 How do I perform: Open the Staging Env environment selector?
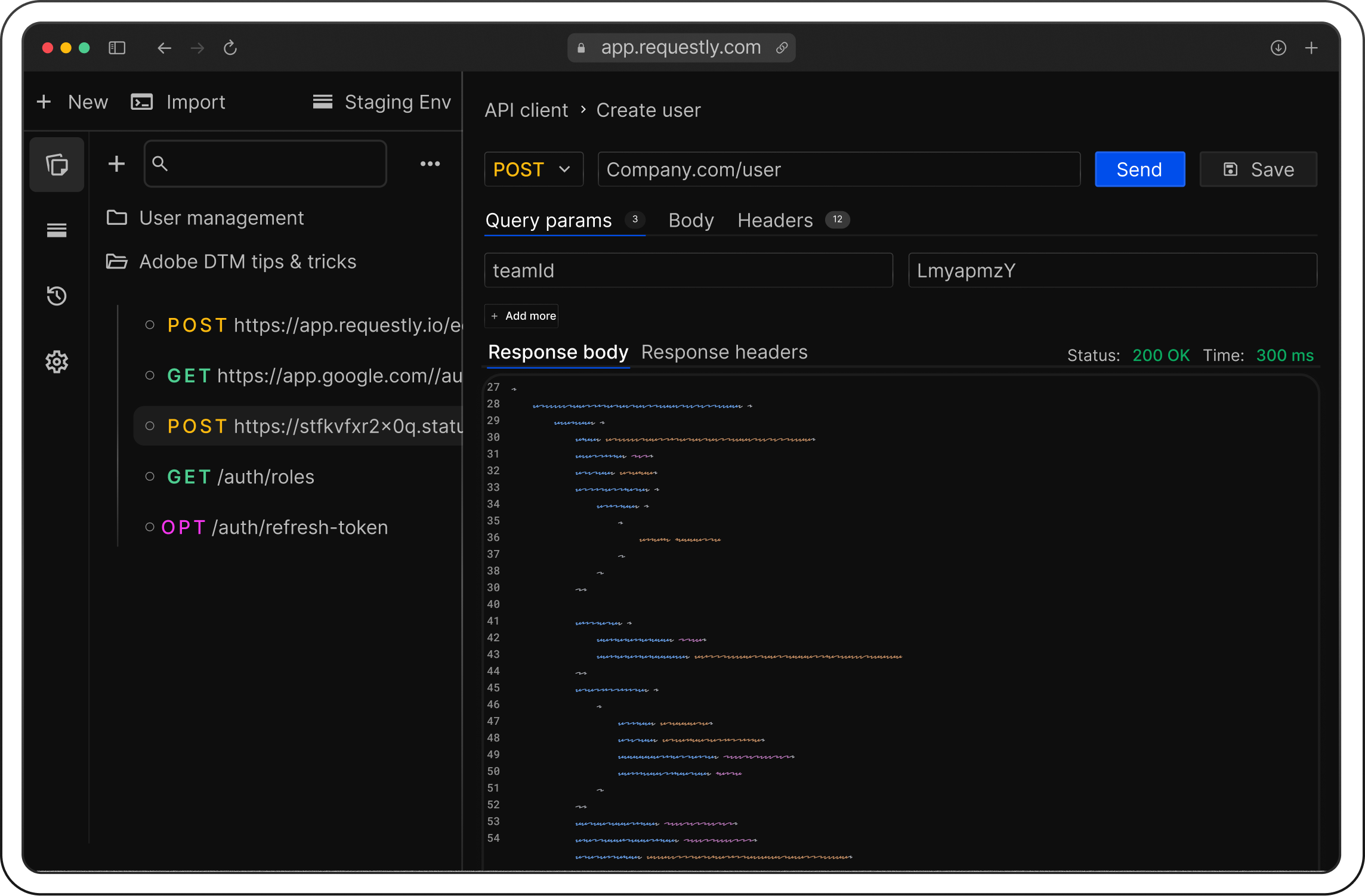[382, 102]
